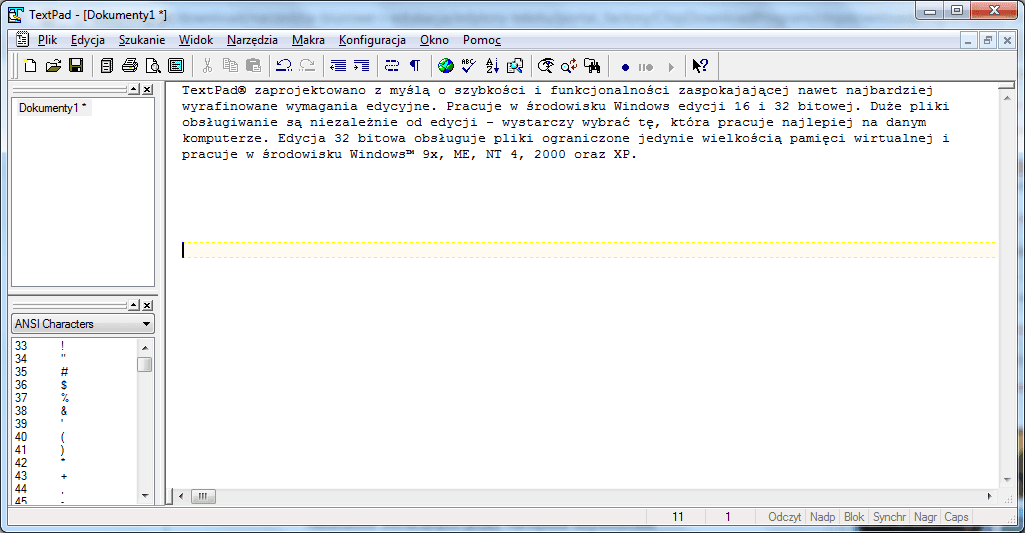The image size is (1025, 533).
Task: Open the Pomoc menu
Action: tap(482, 40)
